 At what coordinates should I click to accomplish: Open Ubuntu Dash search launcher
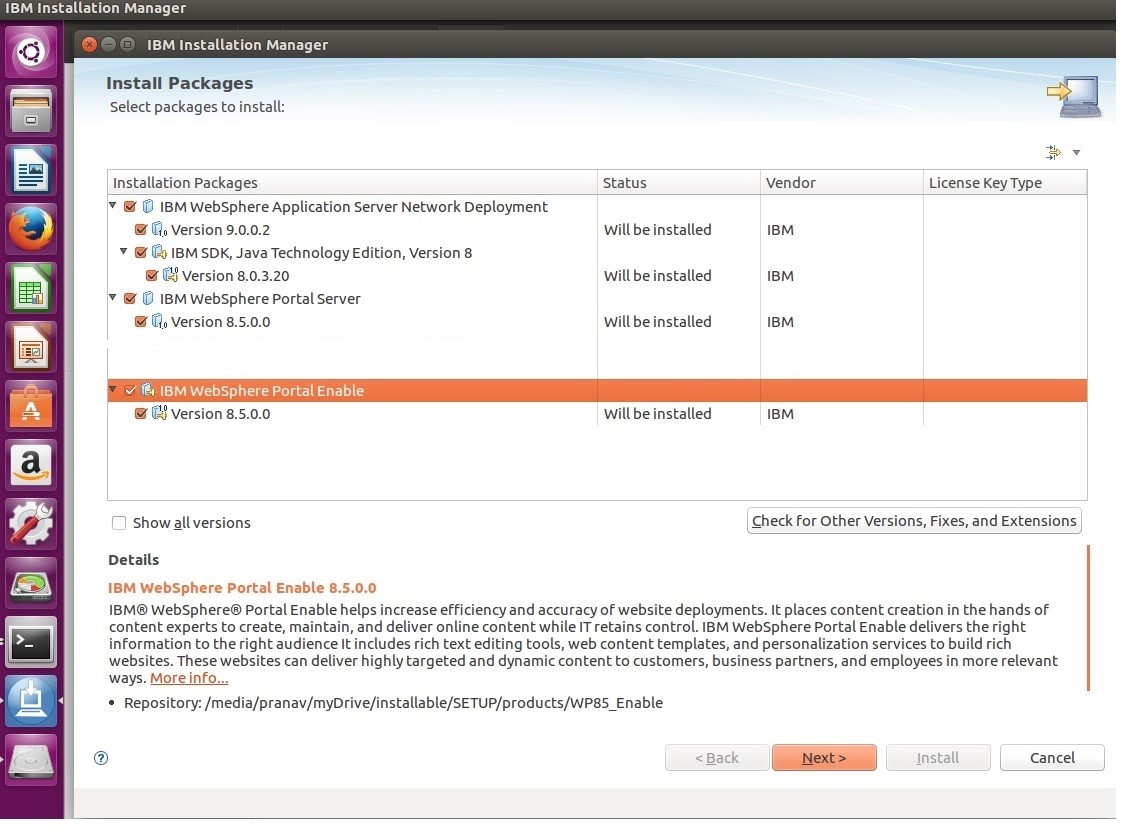point(31,52)
